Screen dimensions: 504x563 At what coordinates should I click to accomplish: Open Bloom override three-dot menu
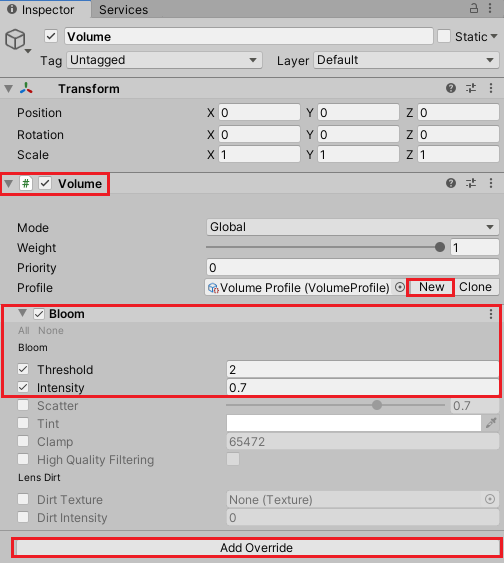491,314
